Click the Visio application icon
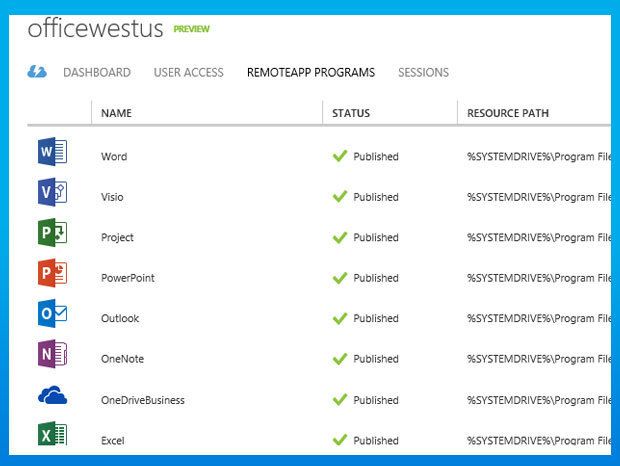 (53, 192)
